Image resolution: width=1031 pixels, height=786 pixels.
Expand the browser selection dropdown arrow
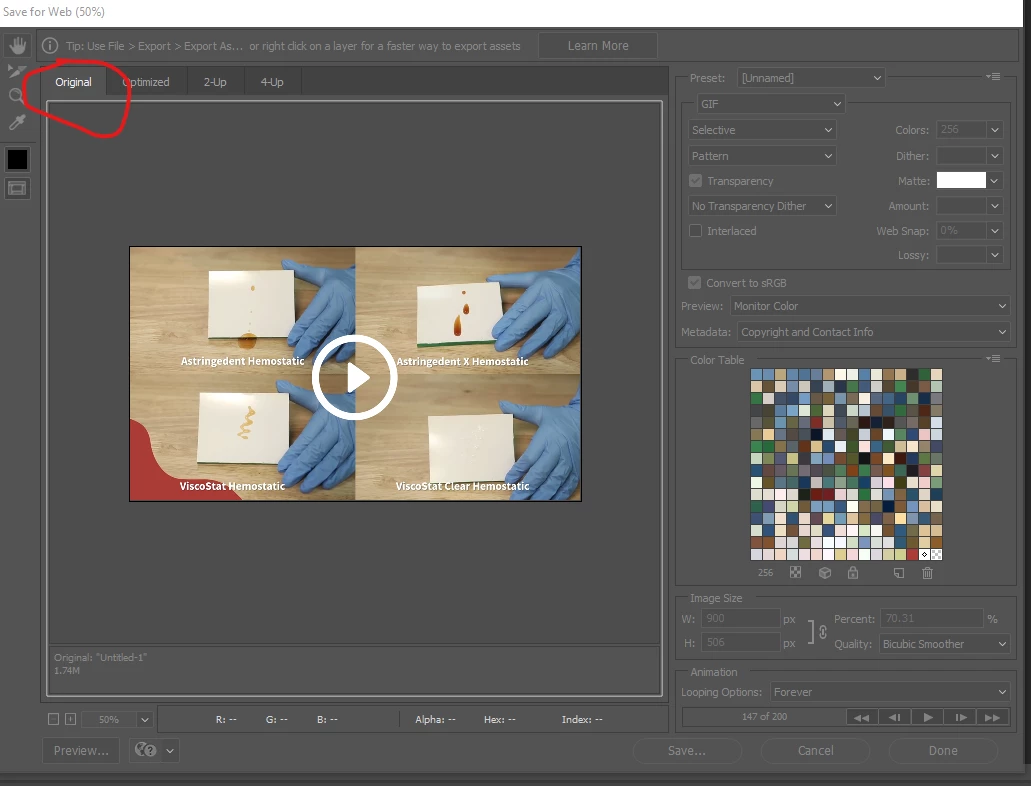point(170,750)
